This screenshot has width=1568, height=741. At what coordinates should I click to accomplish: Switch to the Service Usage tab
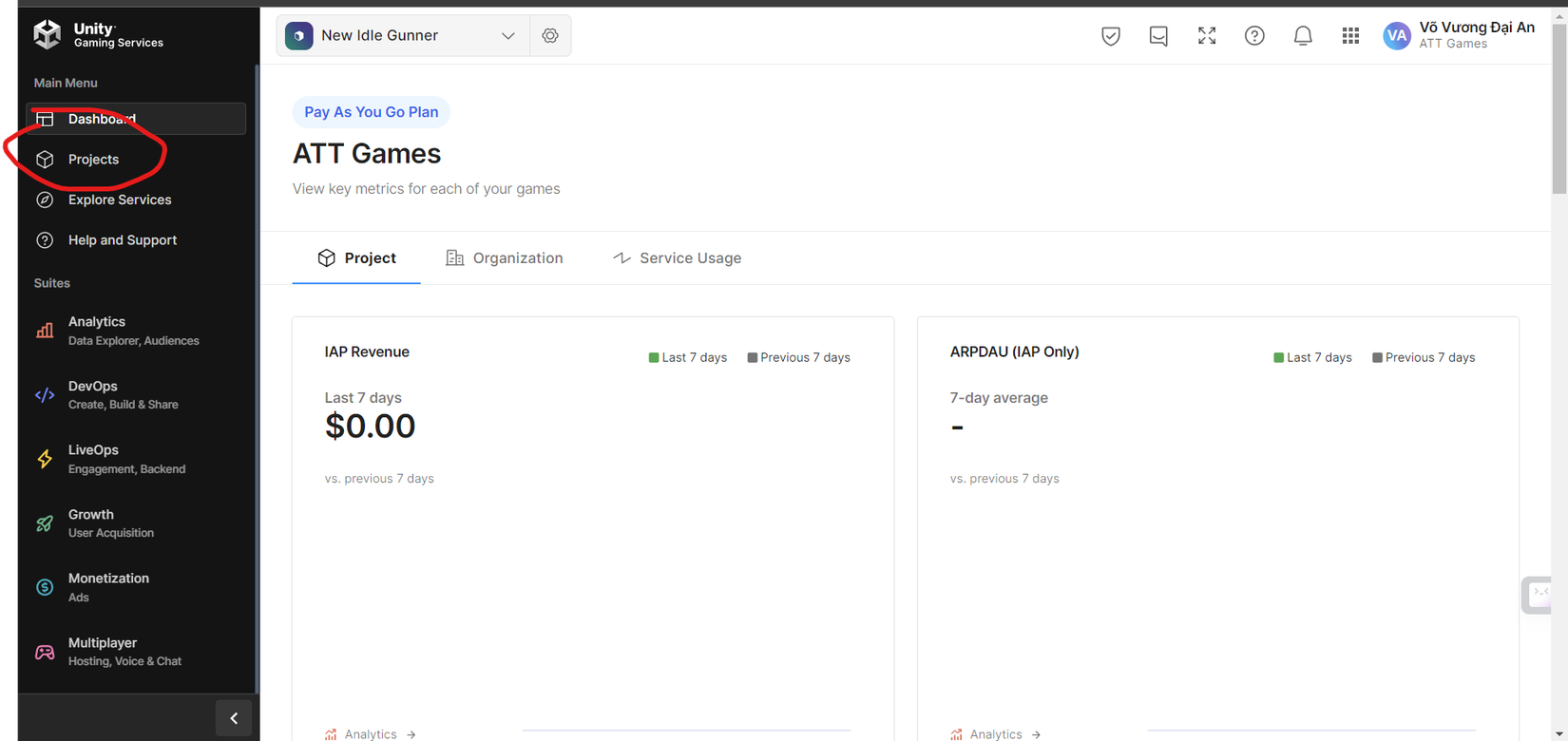(677, 258)
